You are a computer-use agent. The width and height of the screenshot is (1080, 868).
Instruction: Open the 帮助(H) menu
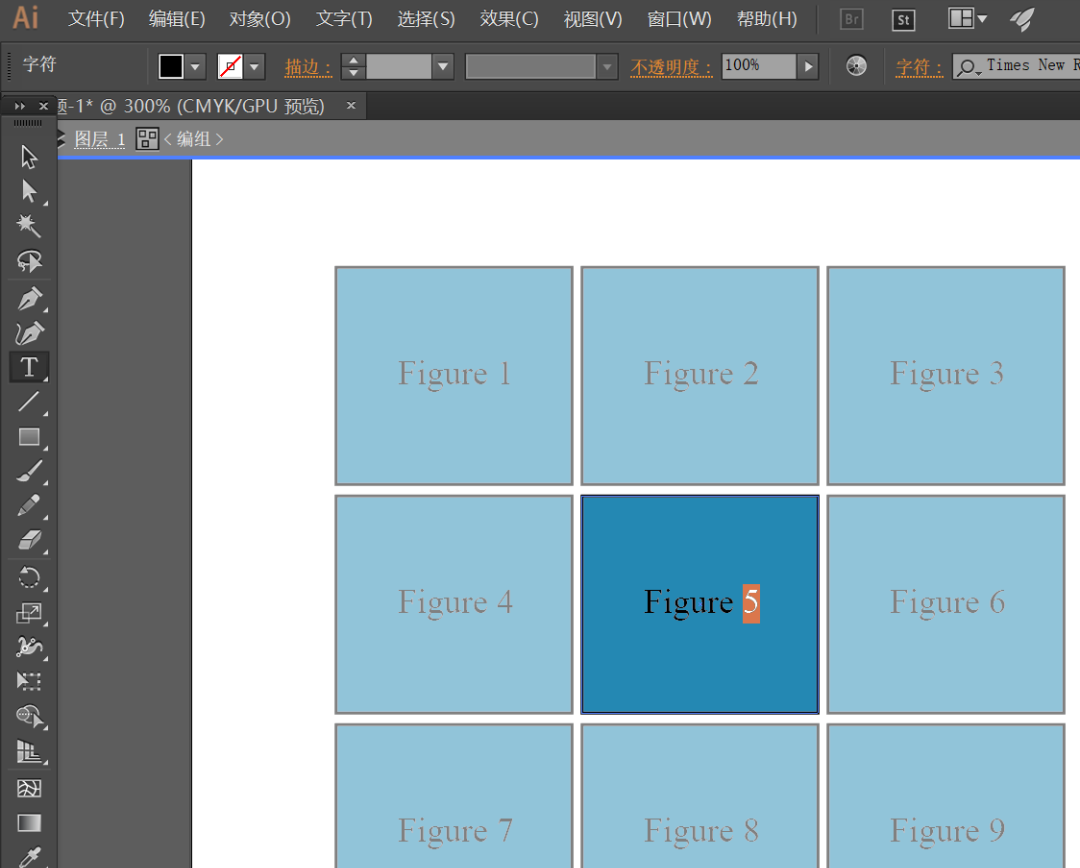(x=767, y=19)
